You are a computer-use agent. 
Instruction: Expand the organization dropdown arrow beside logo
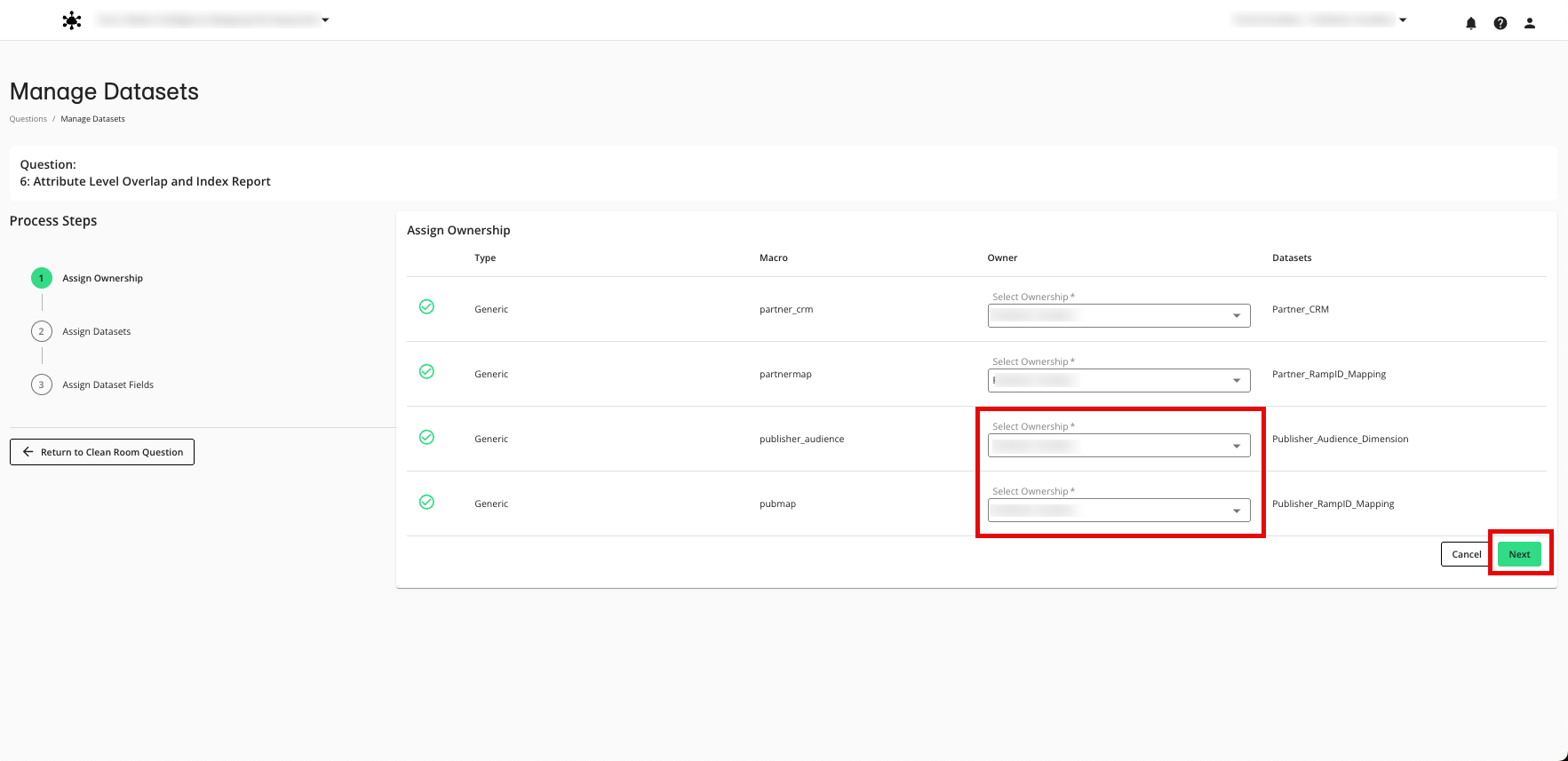point(325,20)
